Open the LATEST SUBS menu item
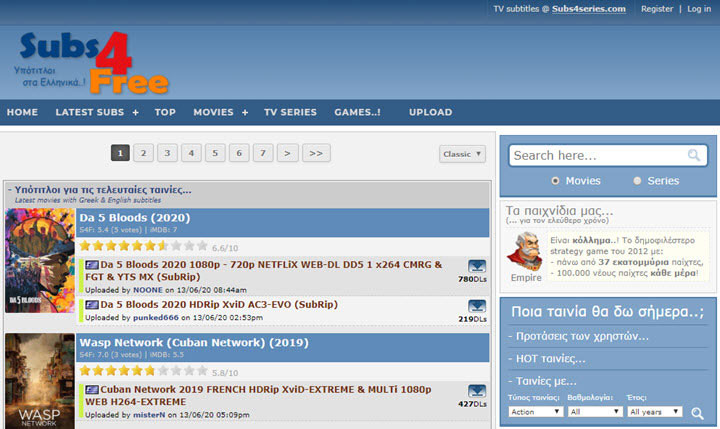 click(90, 112)
